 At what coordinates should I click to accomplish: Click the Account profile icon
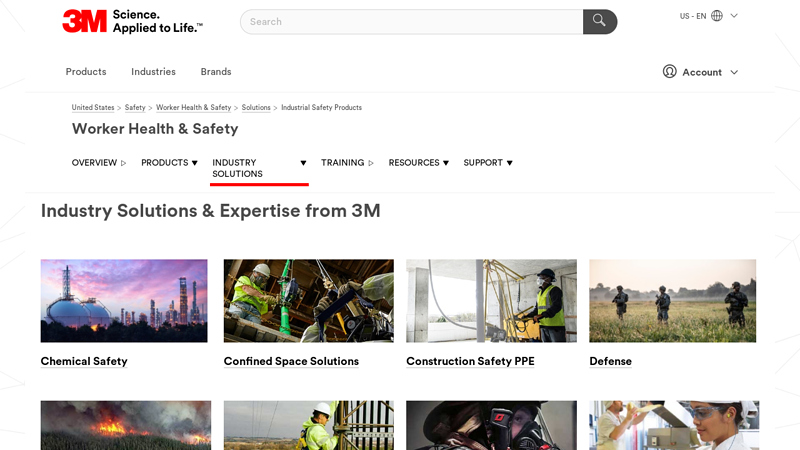coord(669,71)
